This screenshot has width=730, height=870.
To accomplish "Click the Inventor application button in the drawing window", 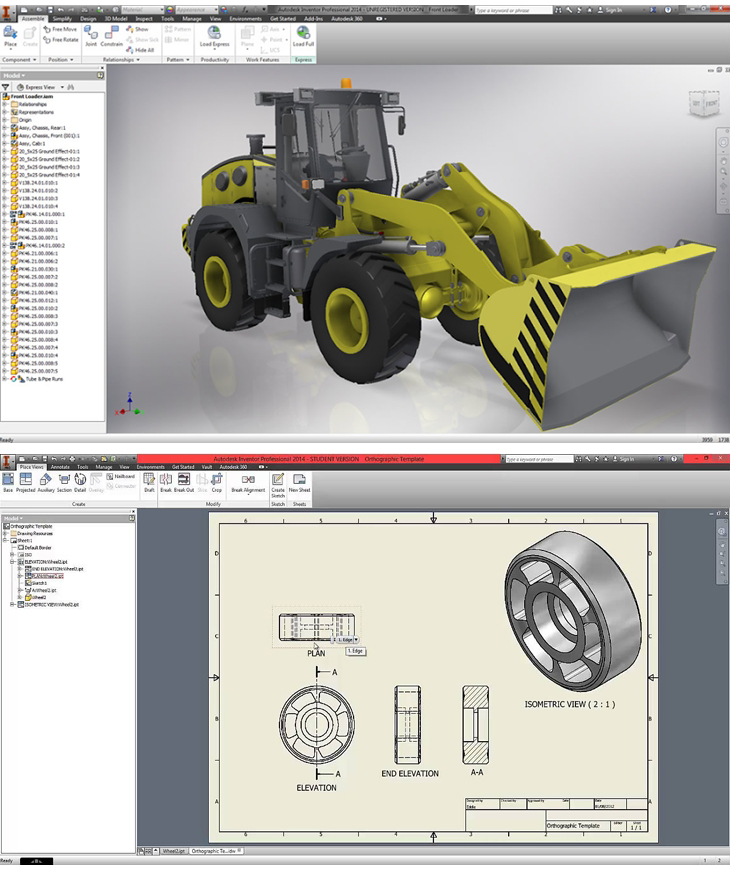I will [7, 462].
